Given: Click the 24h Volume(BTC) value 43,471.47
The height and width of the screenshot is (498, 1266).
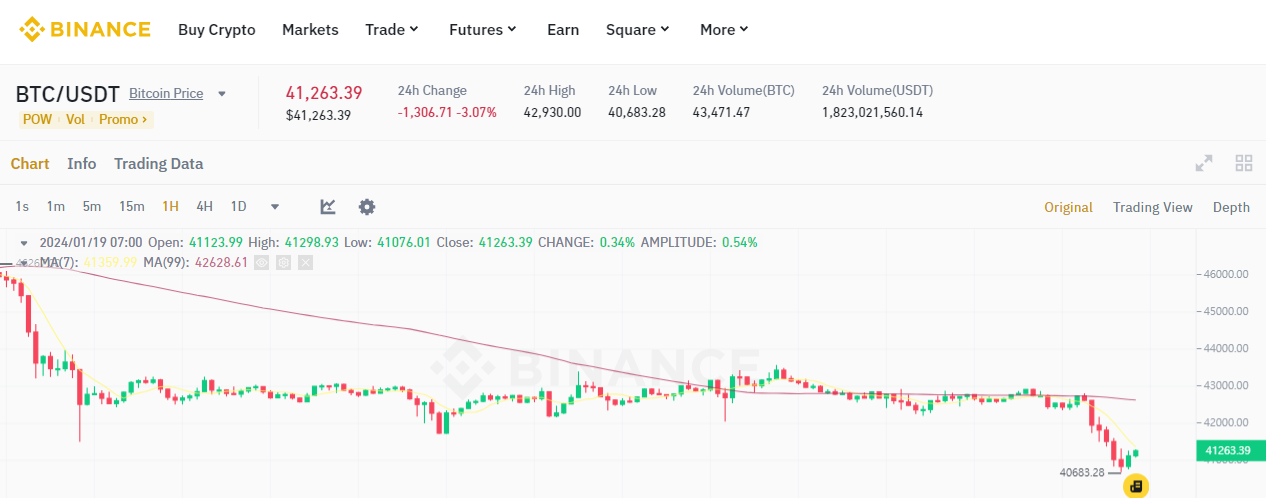Looking at the screenshot, I should click(x=721, y=112).
